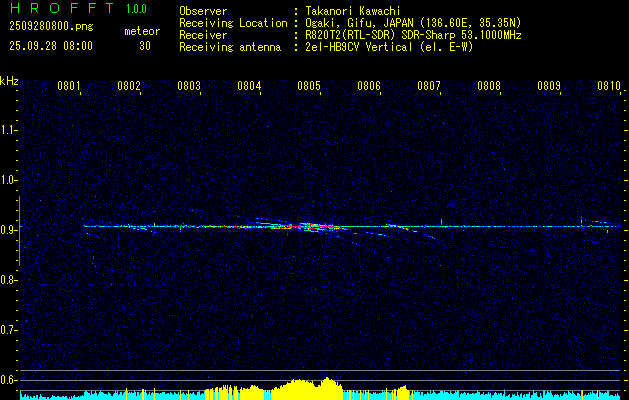The image size is (629, 400).
Task: Click the 0808 time marker
Action: pyautogui.click(x=489, y=86)
